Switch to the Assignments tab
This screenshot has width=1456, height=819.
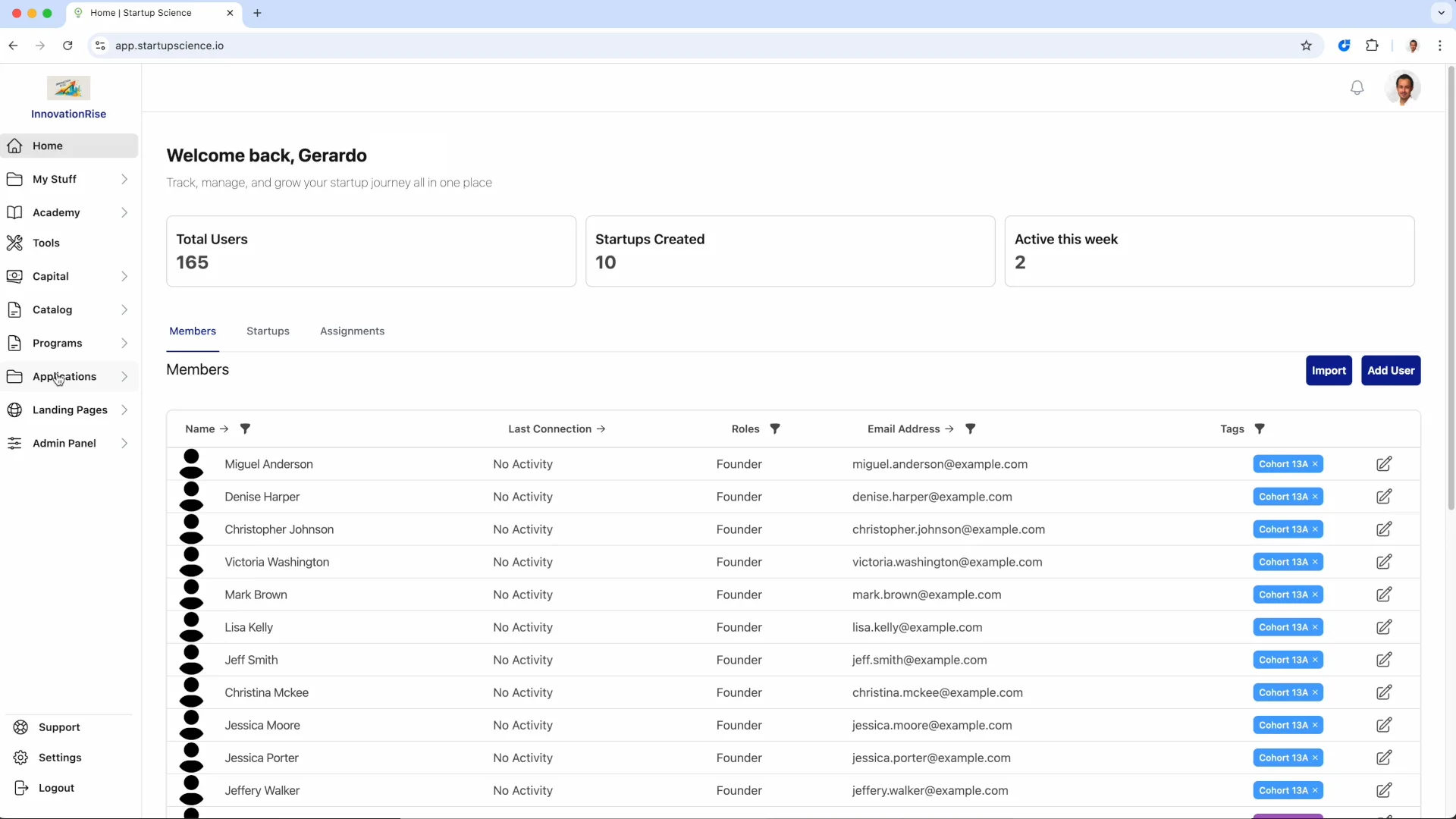352,331
